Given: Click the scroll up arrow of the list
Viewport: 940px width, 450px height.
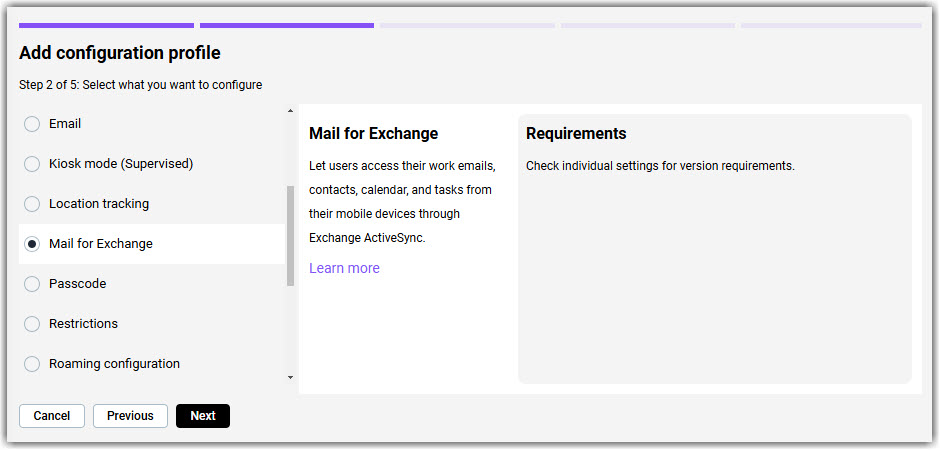Looking at the screenshot, I should coord(291,111).
